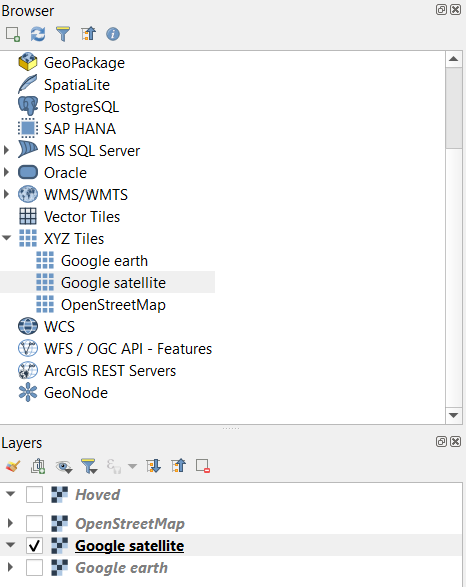This screenshot has width=466, height=587.
Task: Enable the properties widget info icon
Action: pyautogui.click(x=113, y=34)
